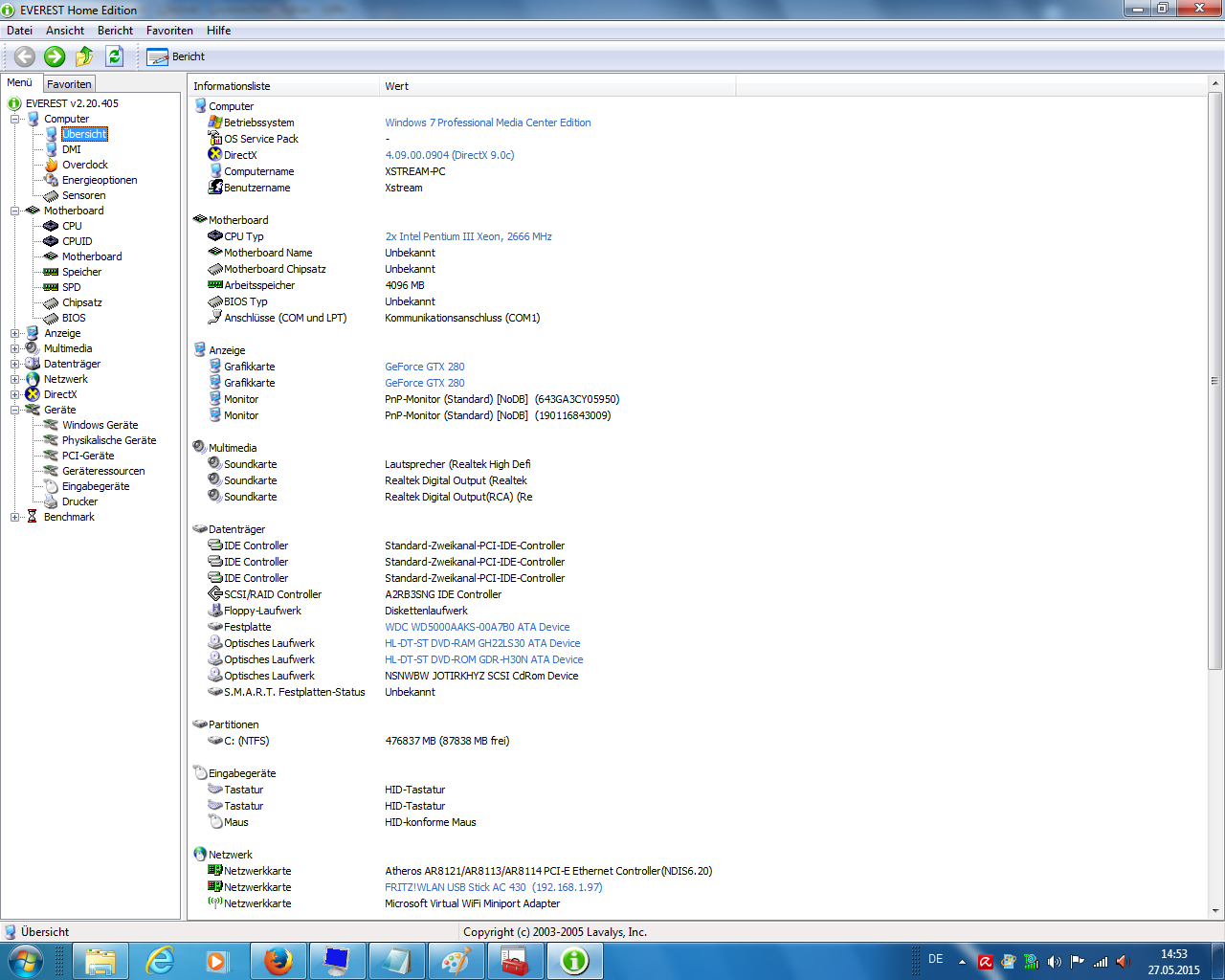Select the Windows Geräte tree item

click(x=100, y=425)
